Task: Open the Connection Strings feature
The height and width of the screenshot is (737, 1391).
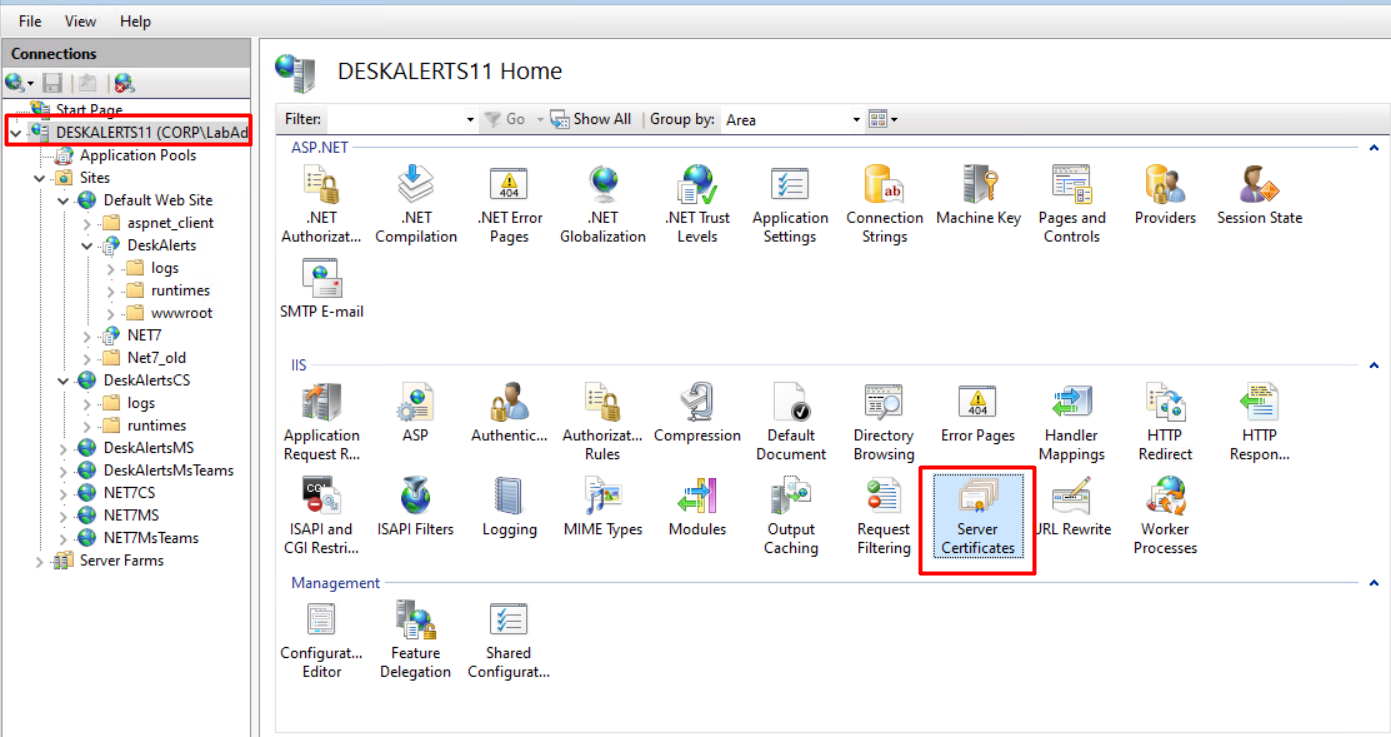Action: [884, 206]
